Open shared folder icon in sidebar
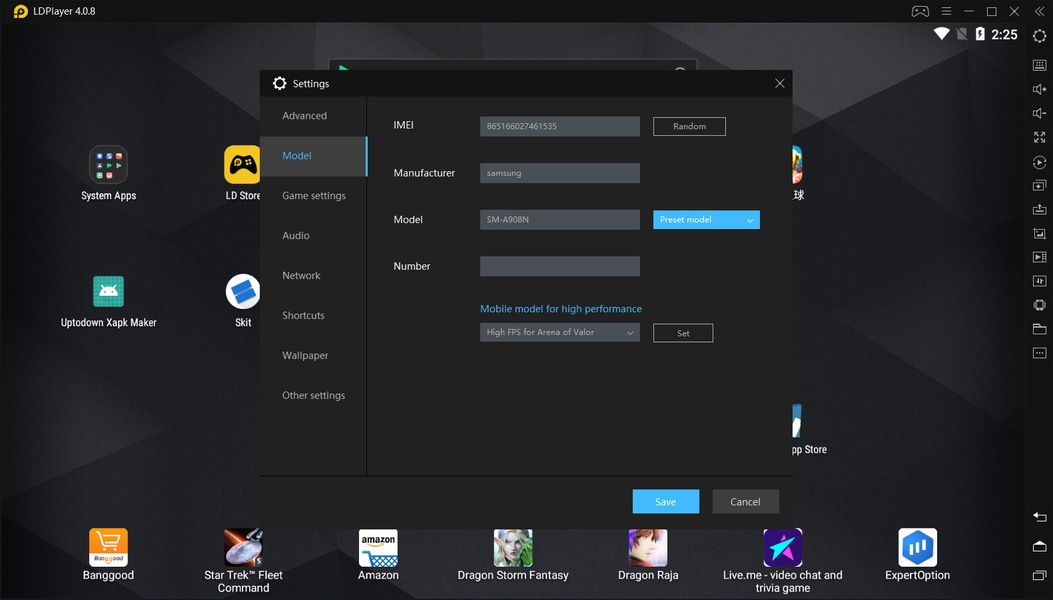The width and height of the screenshot is (1053, 600). [x=1039, y=329]
